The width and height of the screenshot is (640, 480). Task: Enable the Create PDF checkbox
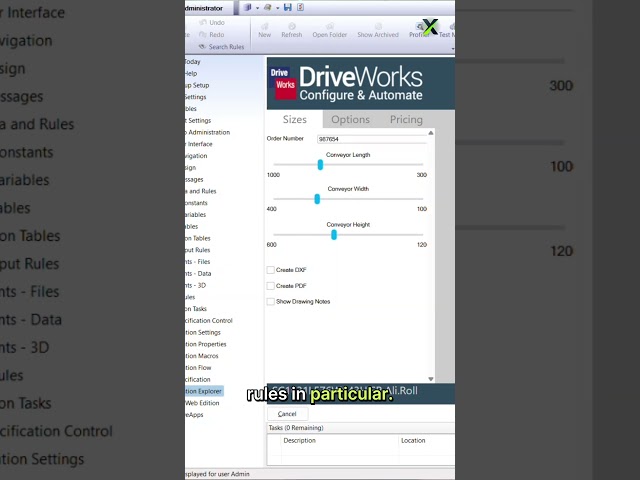point(270,286)
